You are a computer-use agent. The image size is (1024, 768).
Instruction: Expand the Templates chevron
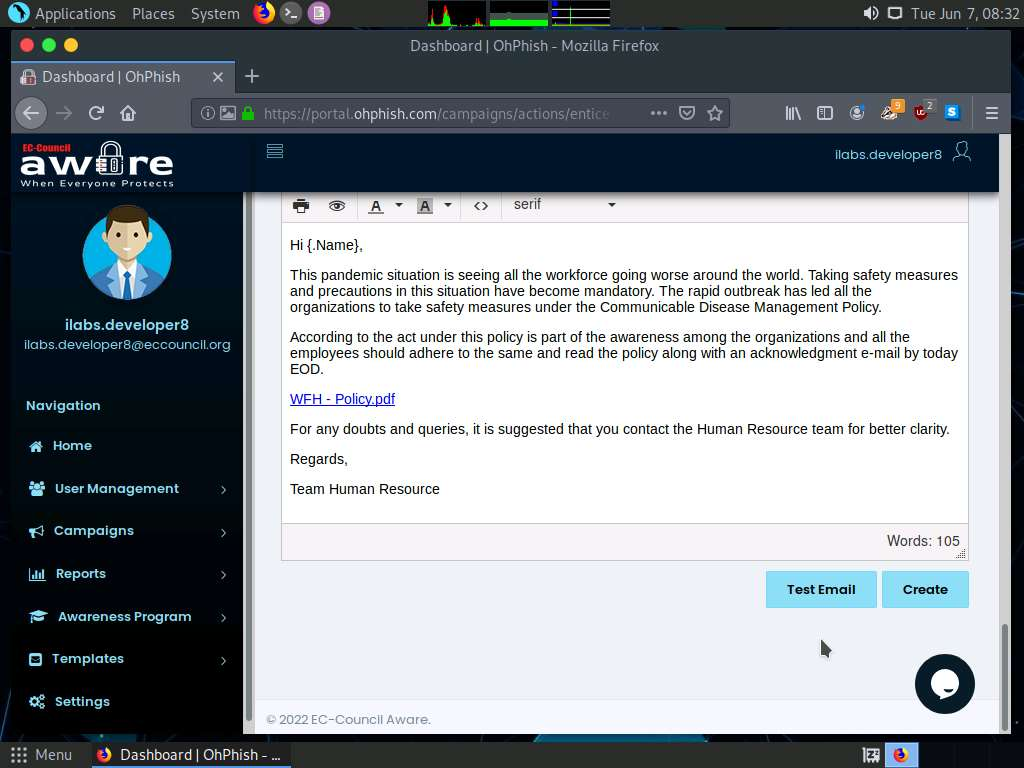click(x=223, y=660)
